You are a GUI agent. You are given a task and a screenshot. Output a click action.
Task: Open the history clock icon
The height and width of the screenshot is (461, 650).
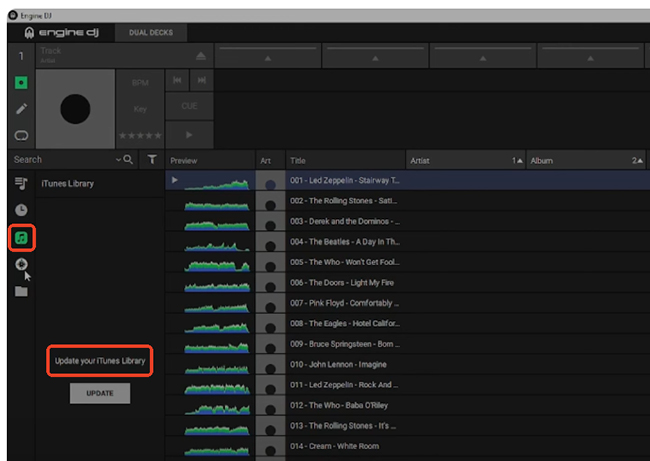(x=21, y=210)
